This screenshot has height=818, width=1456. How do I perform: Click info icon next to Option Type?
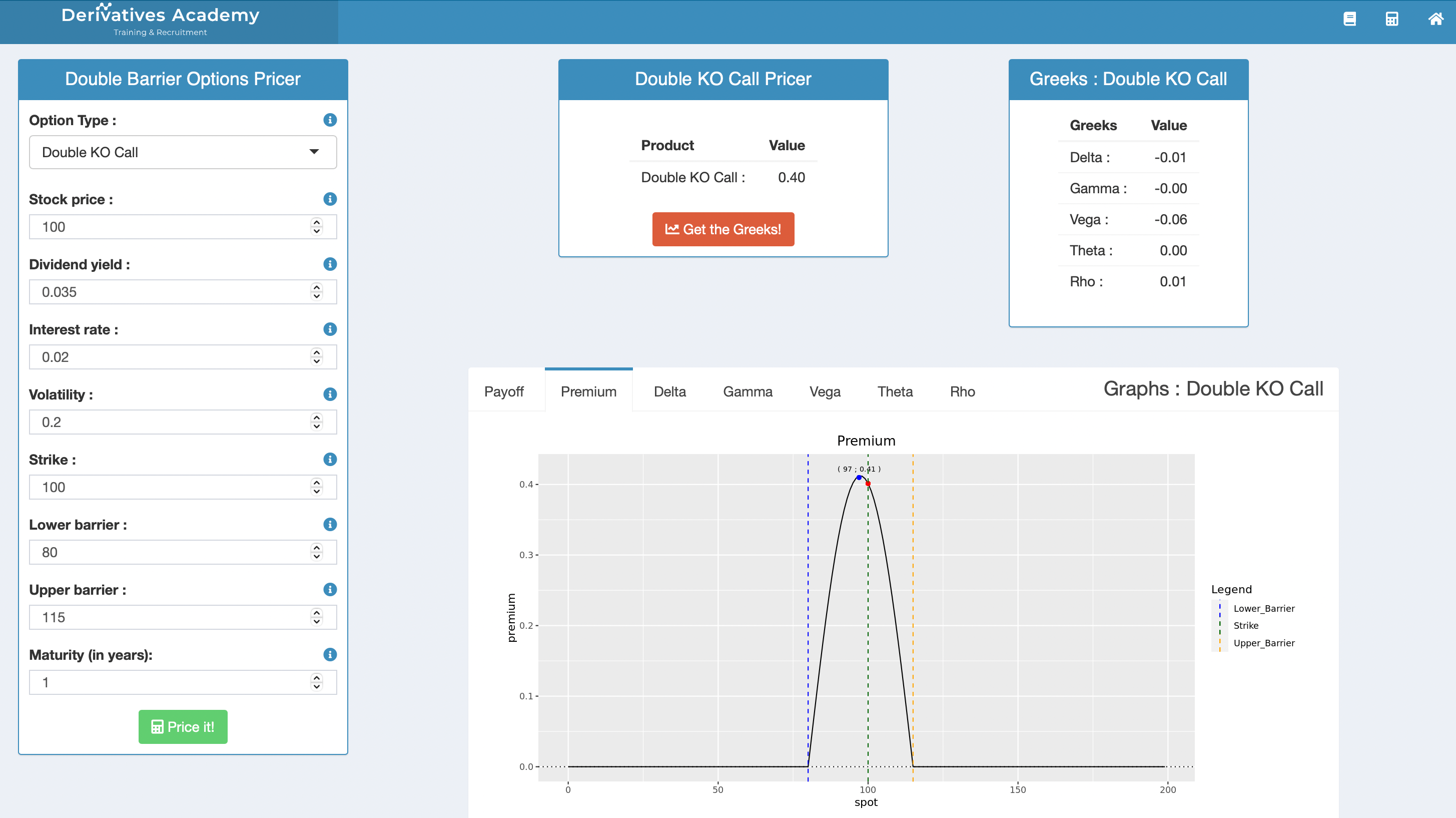(330, 120)
